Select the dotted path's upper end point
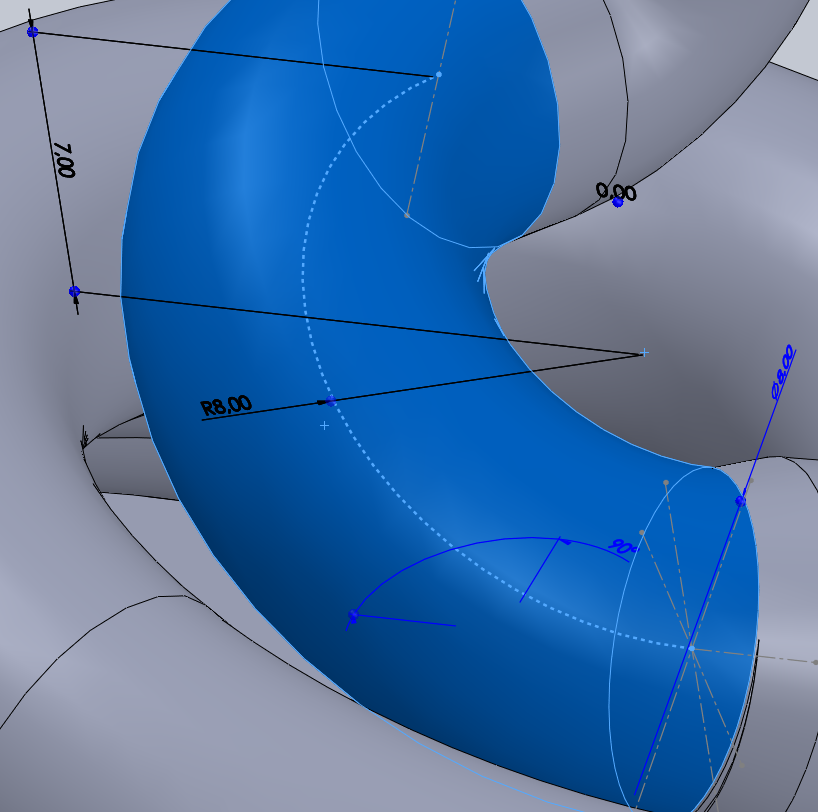Image resolution: width=818 pixels, height=812 pixels. pos(438,75)
